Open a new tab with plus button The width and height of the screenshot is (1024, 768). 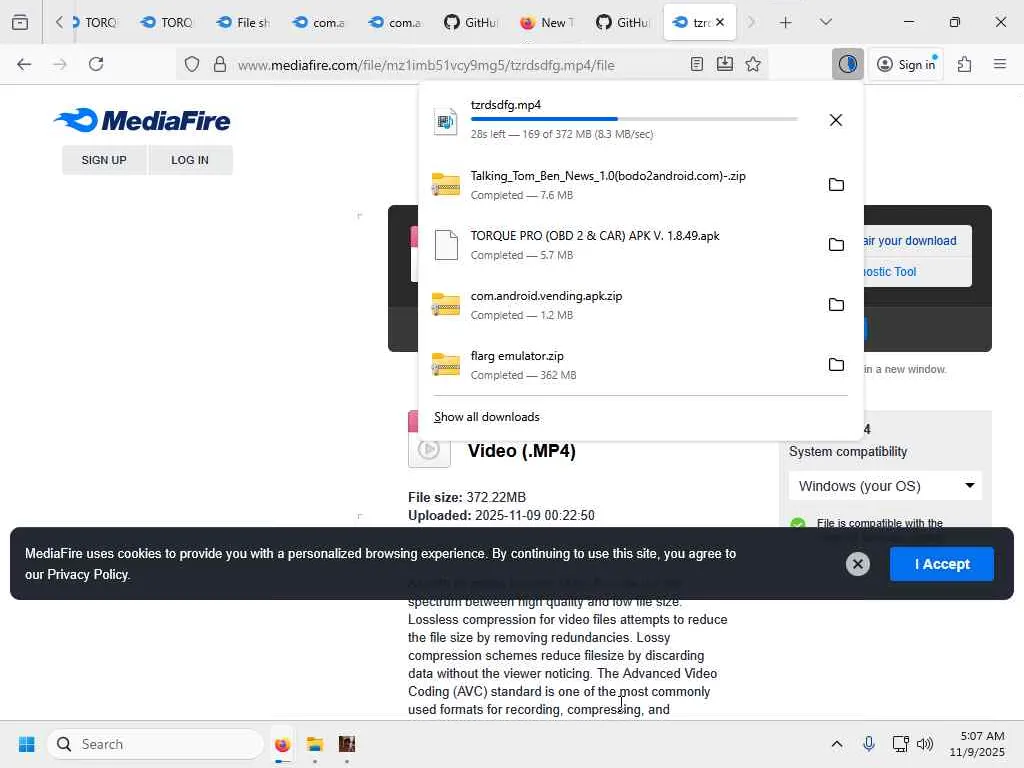[x=786, y=22]
